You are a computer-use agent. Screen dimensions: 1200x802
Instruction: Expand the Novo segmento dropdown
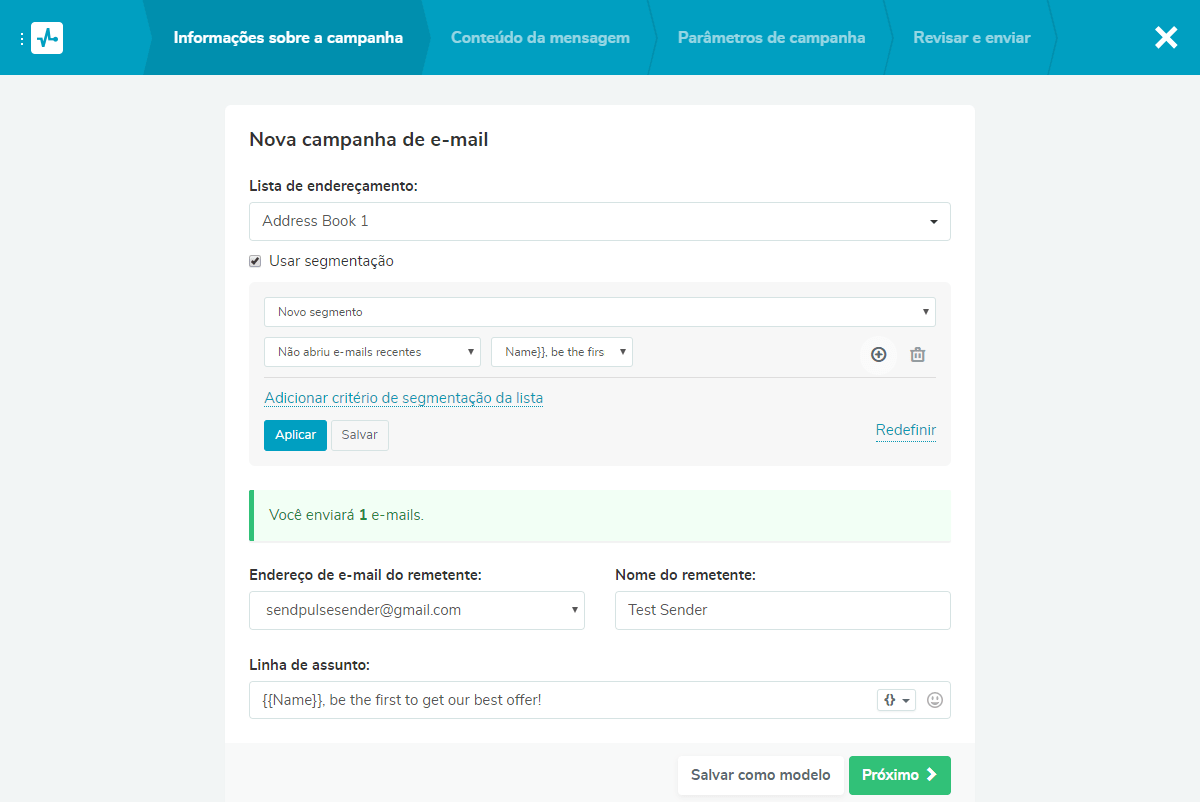tap(600, 312)
